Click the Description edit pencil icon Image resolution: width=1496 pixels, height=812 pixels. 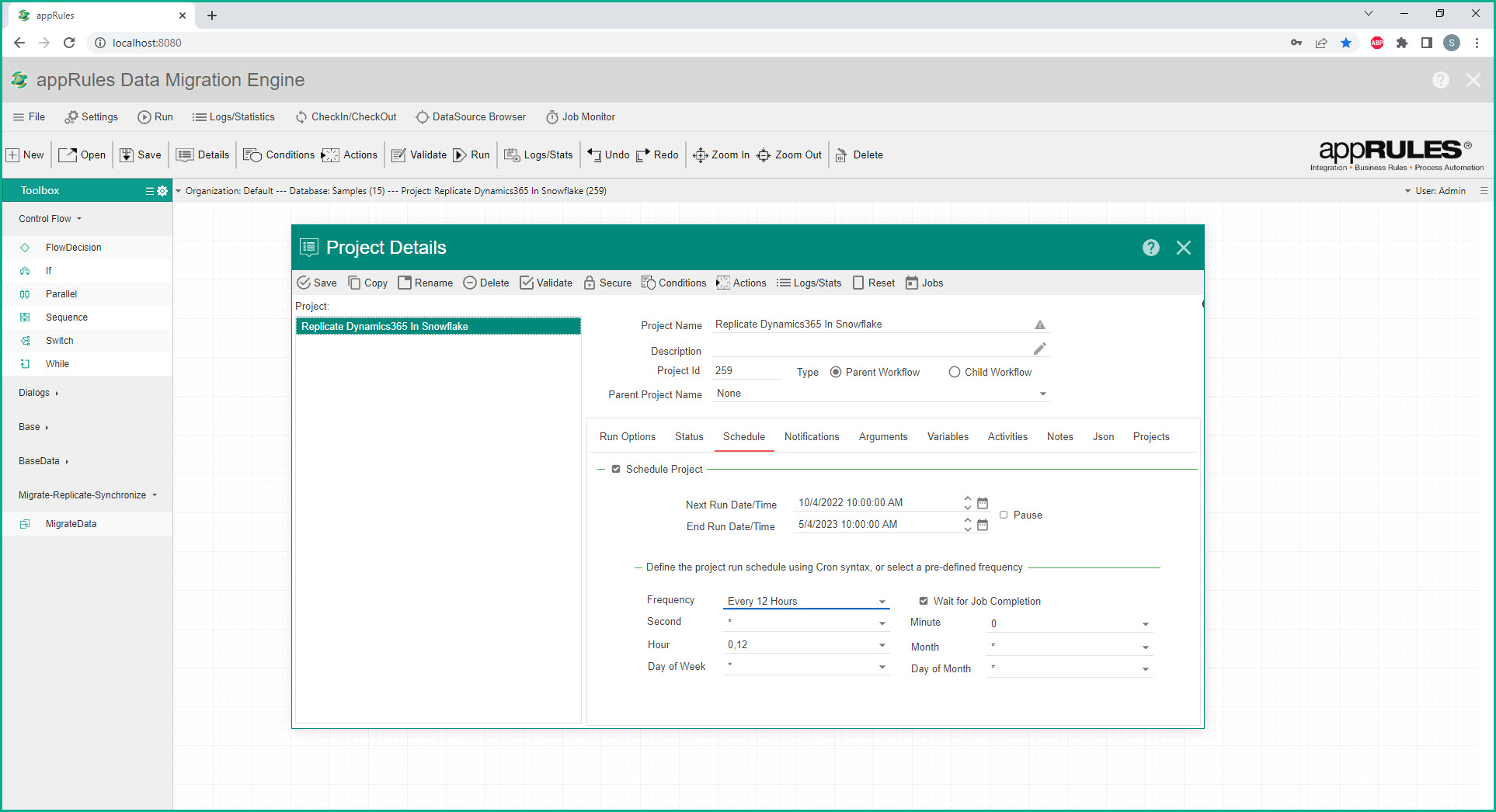[x=1040, y=349]
